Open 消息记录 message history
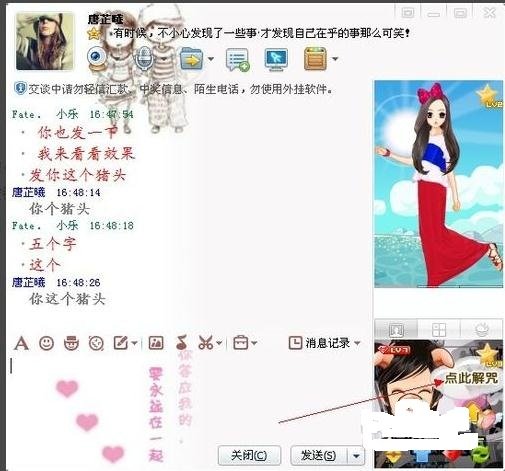Screen dimensions: 505x471 [x=319, y=343]
